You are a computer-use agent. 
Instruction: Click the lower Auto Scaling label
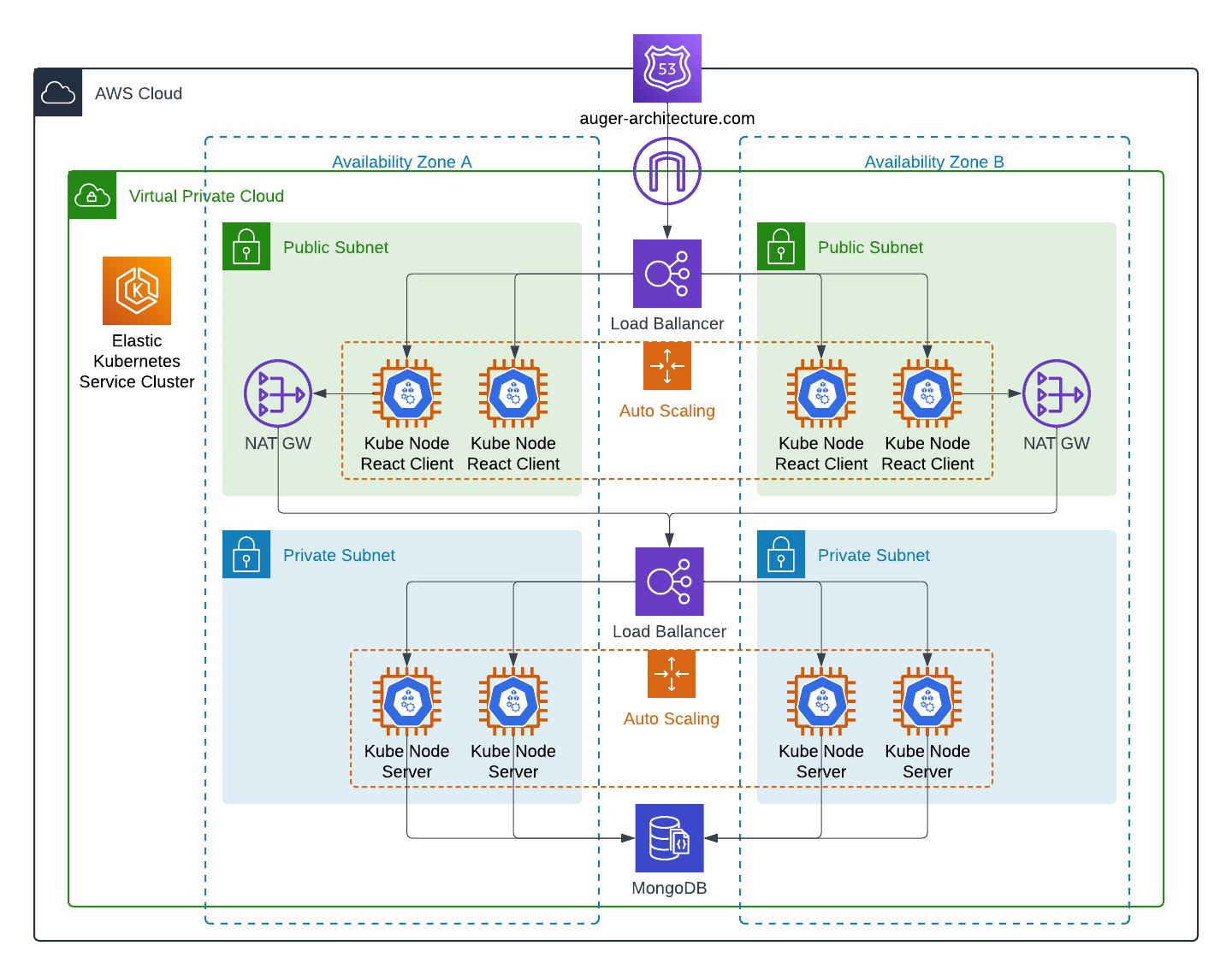click(672, 718)
